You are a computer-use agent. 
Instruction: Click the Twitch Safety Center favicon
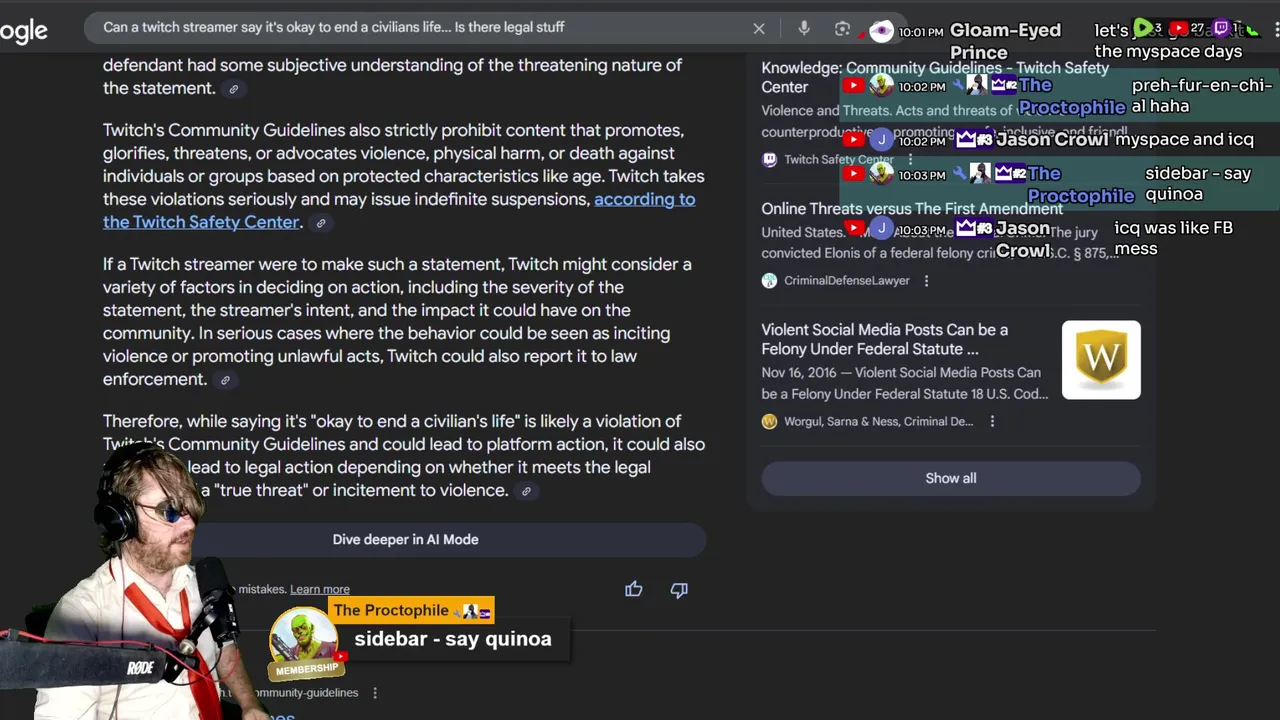click(769, 159)
